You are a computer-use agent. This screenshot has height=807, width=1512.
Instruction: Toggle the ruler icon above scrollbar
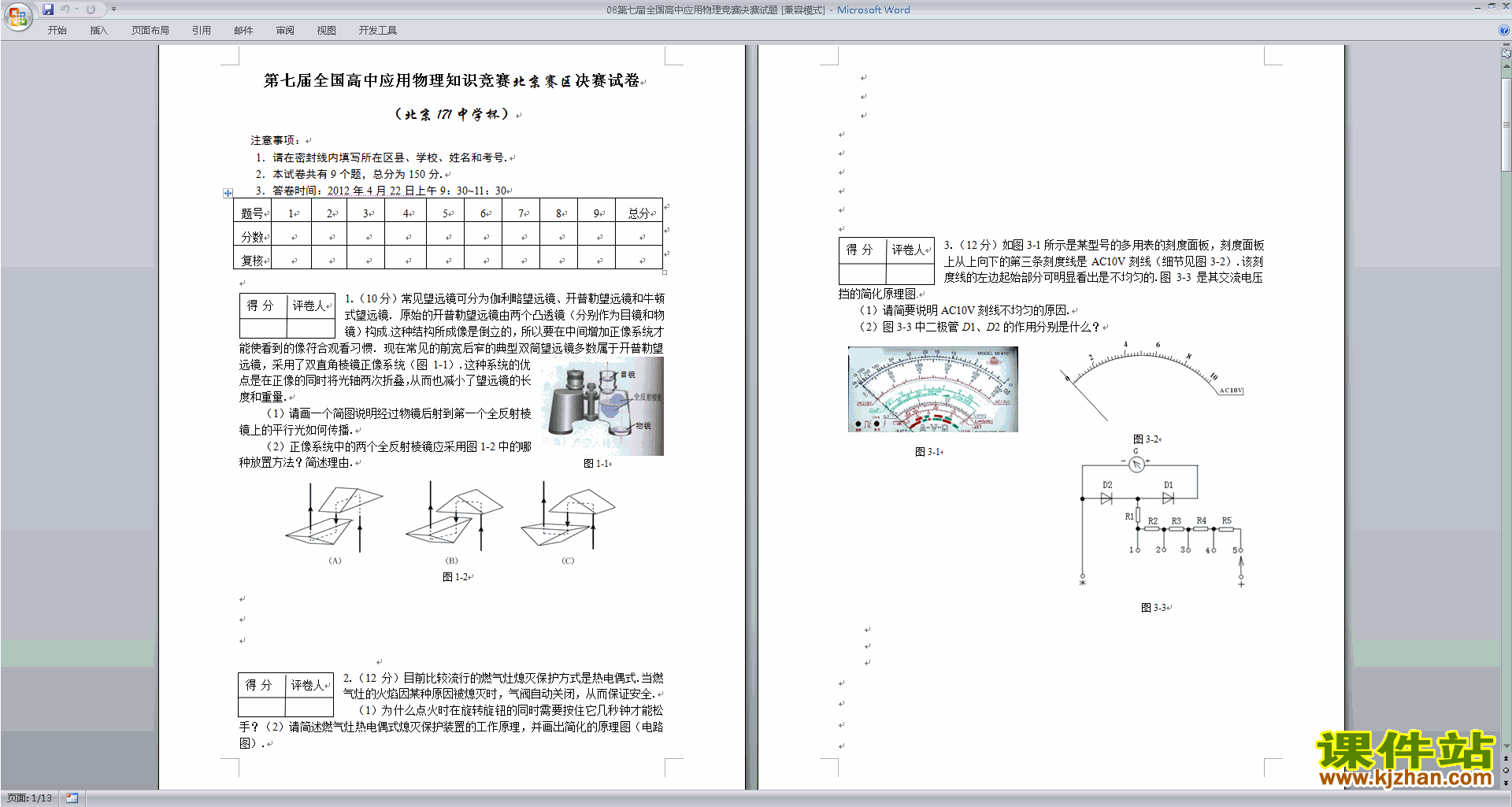click(1506, 54)
